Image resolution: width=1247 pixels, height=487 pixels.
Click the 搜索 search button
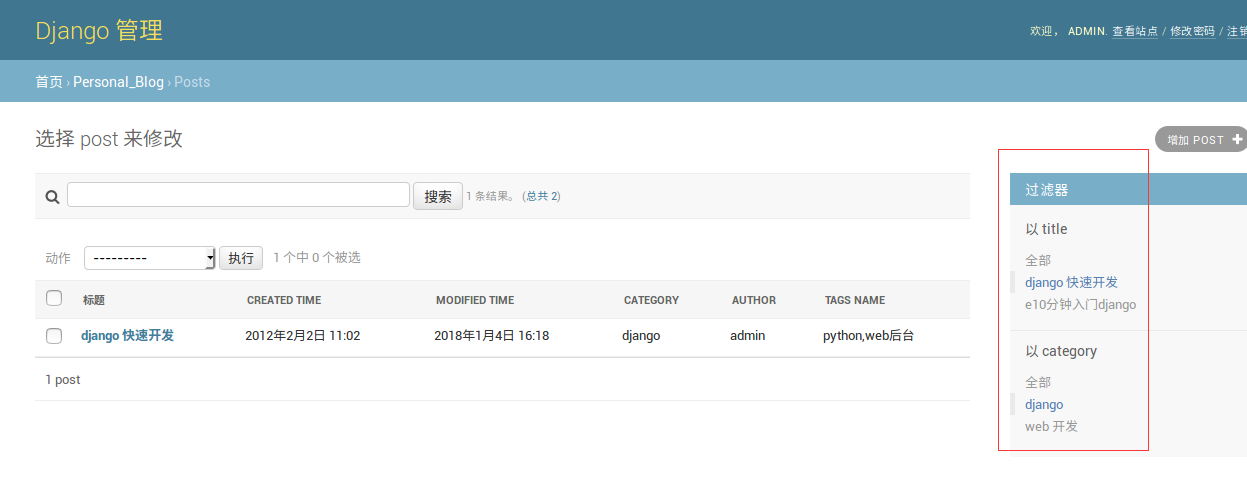(x=437, y=196)
